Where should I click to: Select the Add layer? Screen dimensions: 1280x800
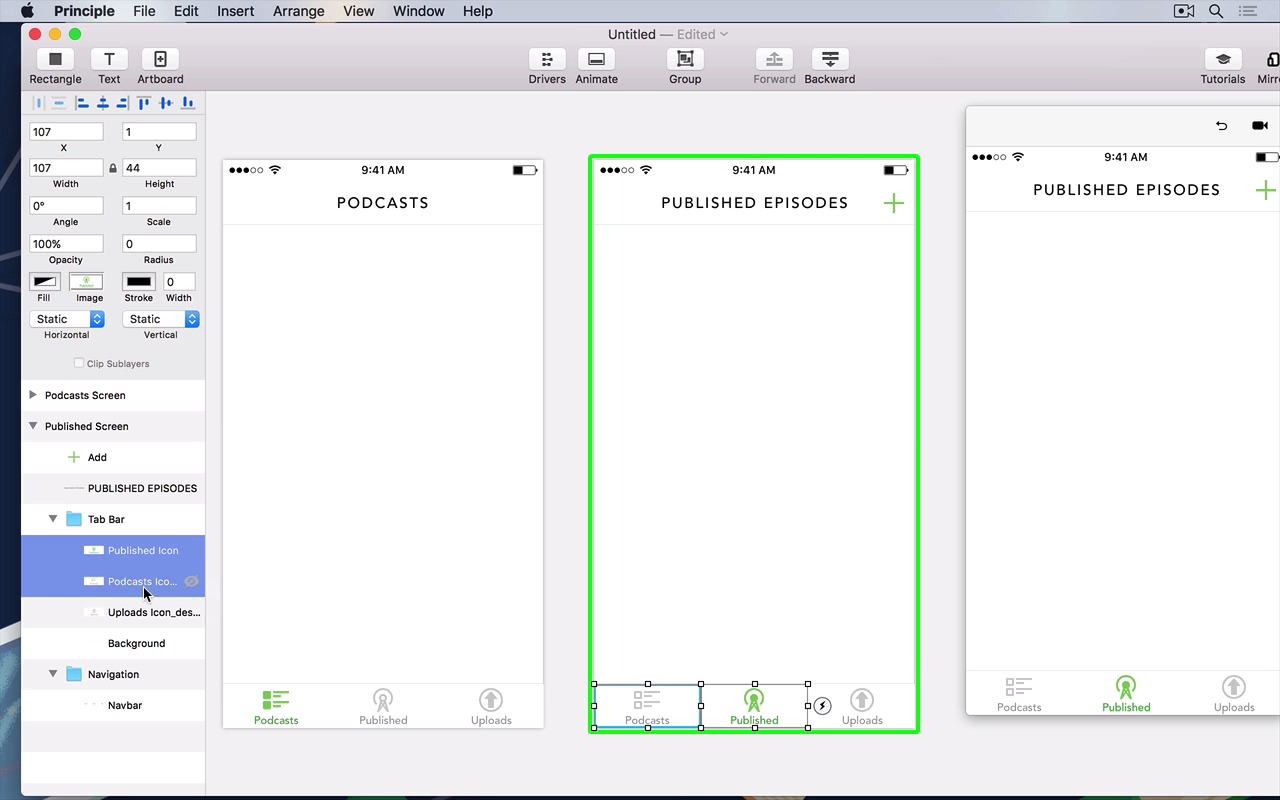click(x=113, y=457)
